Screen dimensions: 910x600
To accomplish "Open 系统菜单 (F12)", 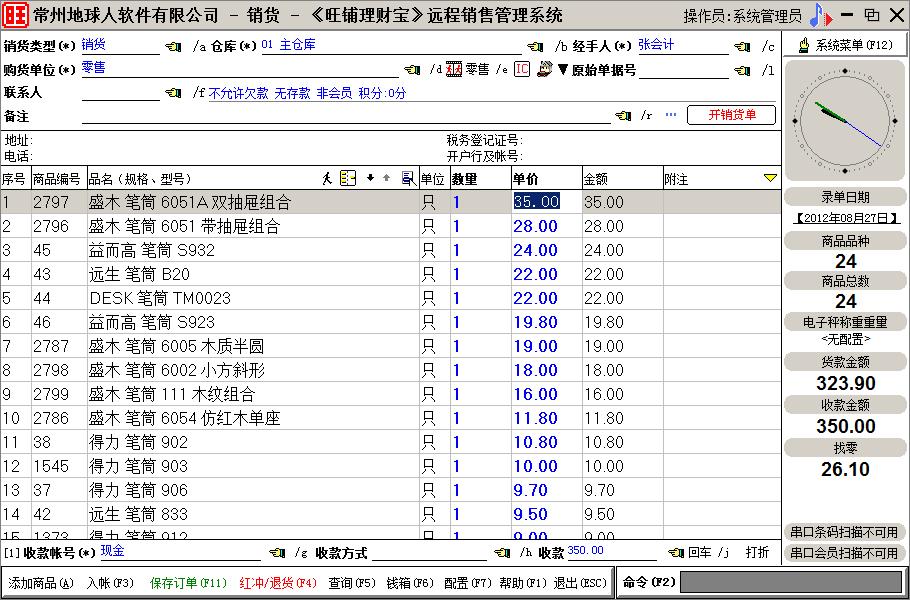I will [845, 46].
